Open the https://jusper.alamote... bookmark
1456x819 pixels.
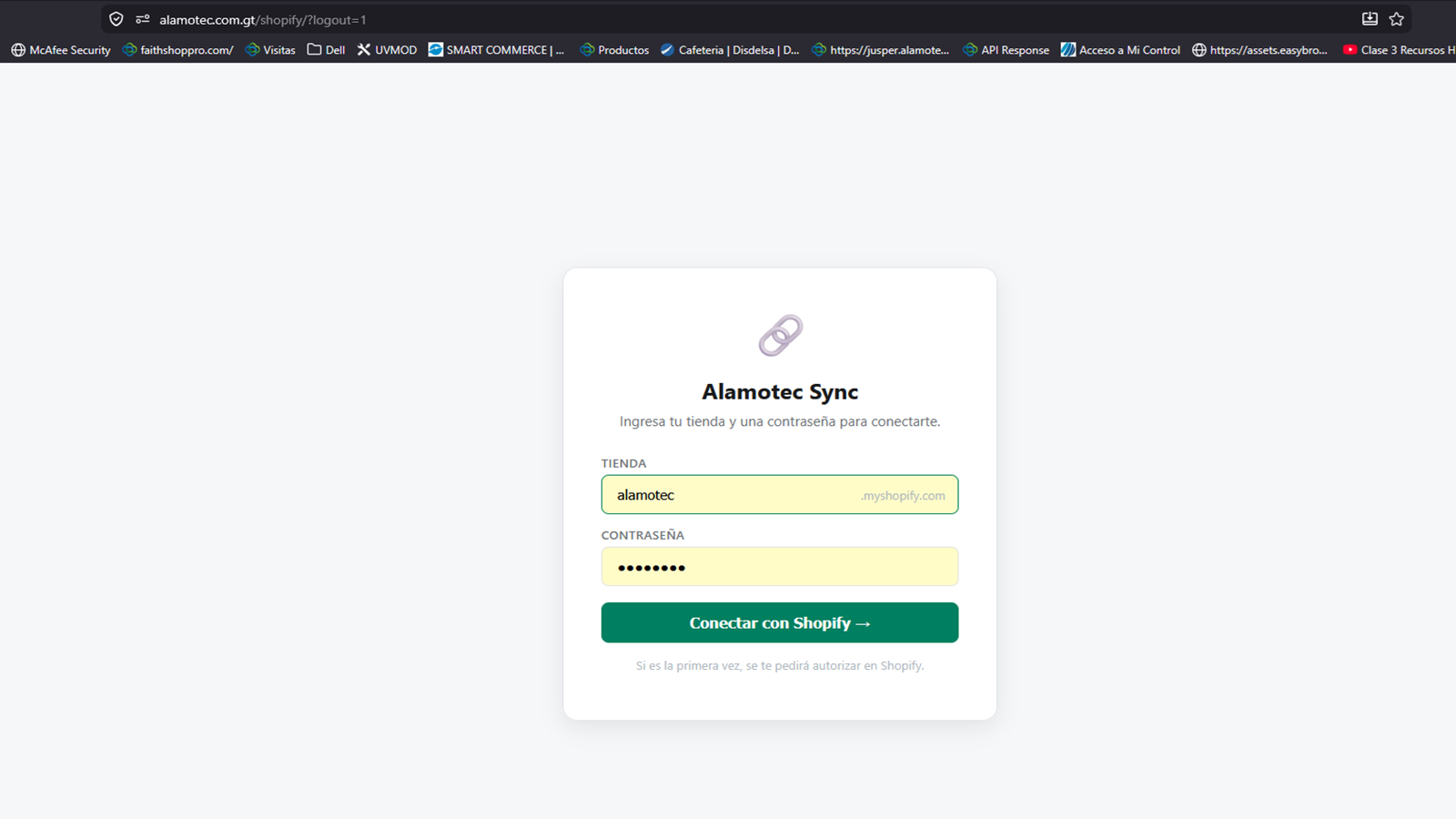click(x=881, y=50)
